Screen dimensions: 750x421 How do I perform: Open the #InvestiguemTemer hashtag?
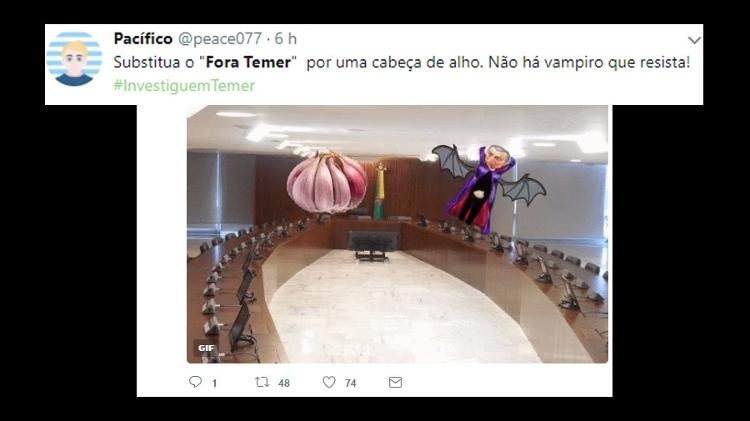(184, 86)
